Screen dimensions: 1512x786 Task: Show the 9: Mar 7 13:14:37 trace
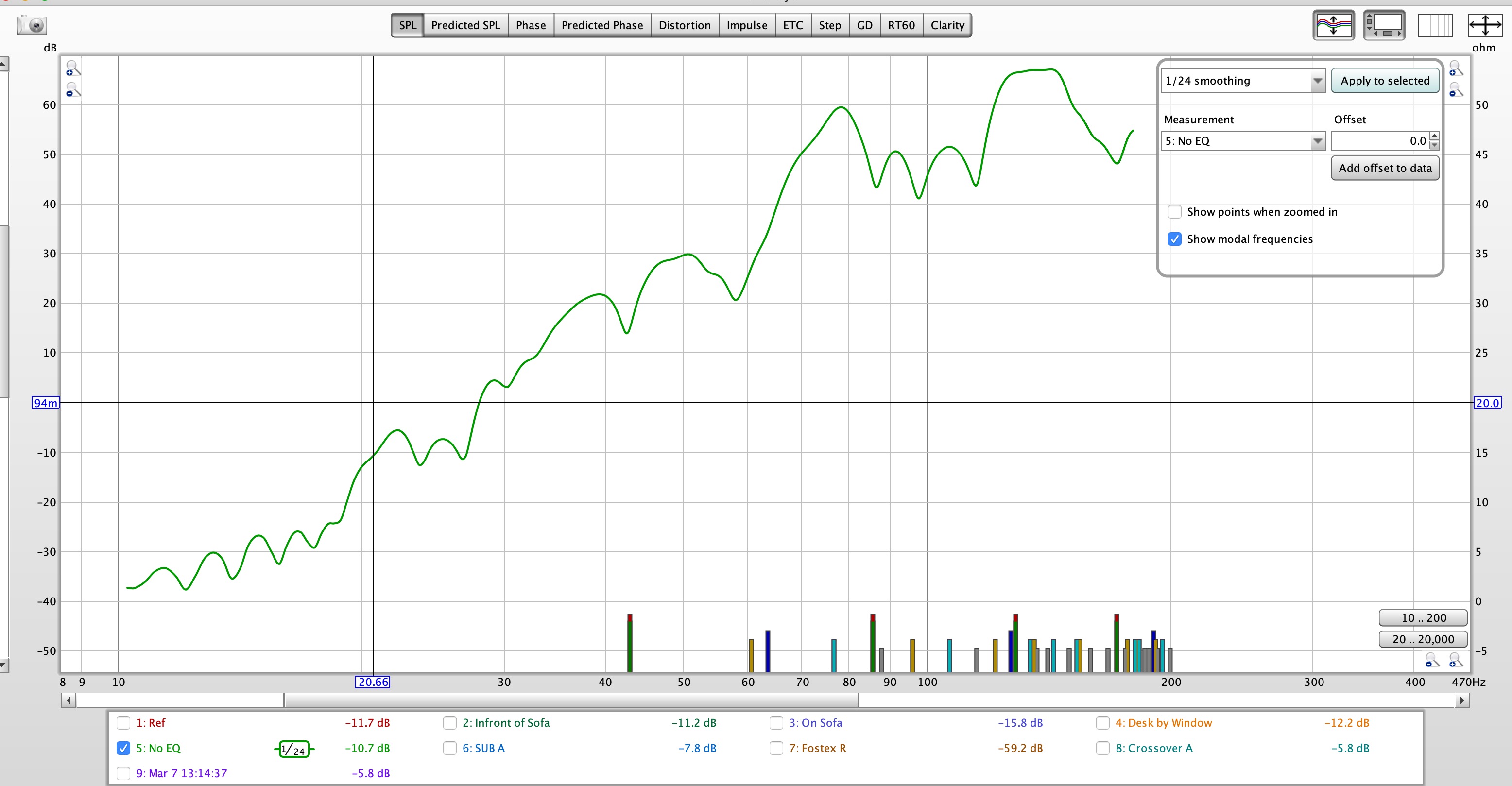click(123, 773)
